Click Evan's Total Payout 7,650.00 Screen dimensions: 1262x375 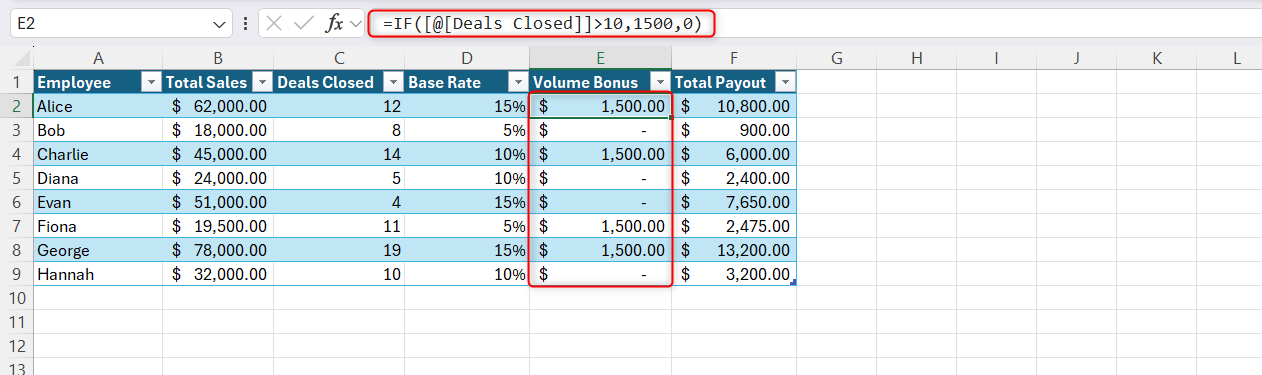(734, 202)
